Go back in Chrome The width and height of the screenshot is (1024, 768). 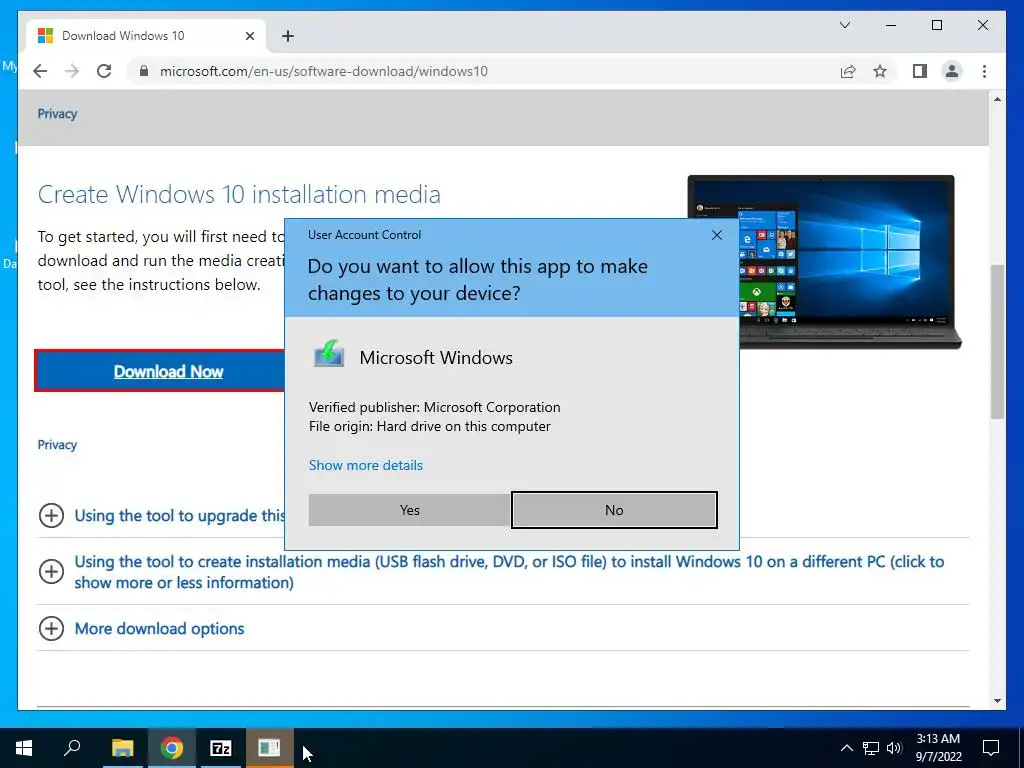pyautogui.click(x=40, y=71)
